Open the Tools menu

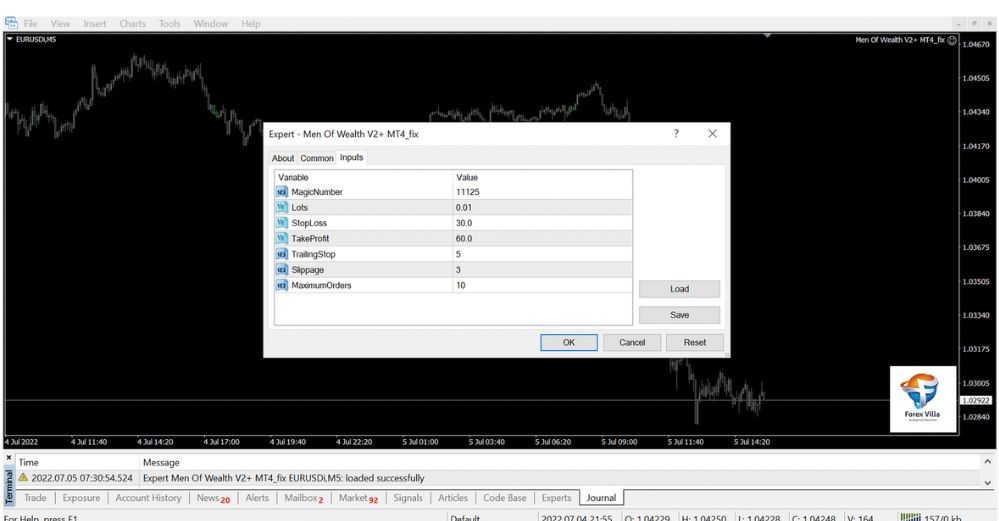click(169, 24)
